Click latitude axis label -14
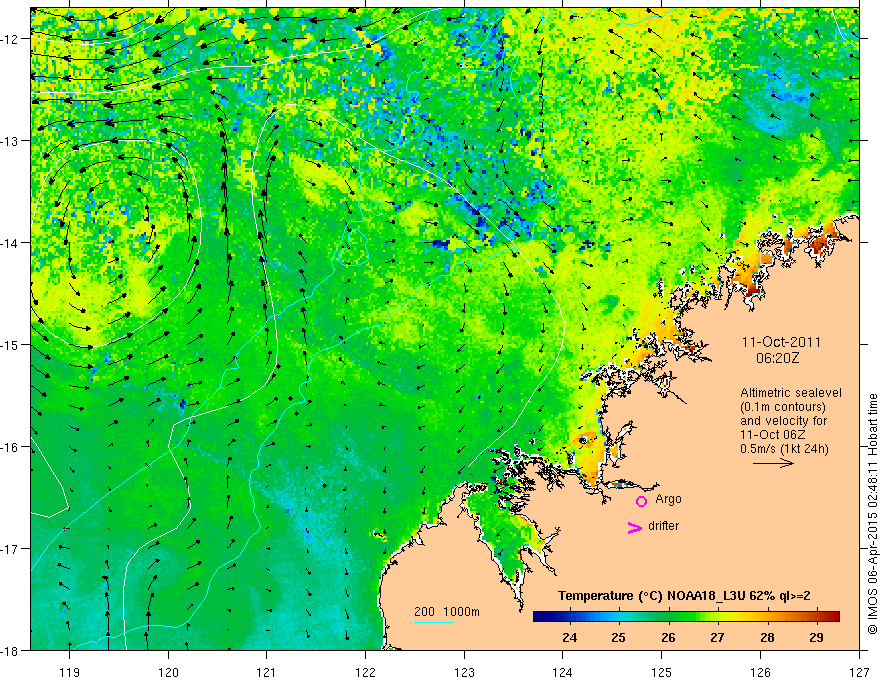880x680 pixels. click(x=11, y=243)
